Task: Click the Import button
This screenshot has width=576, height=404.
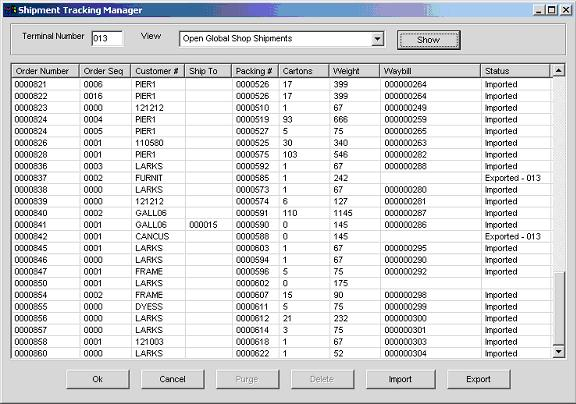Action: (400, 379)
